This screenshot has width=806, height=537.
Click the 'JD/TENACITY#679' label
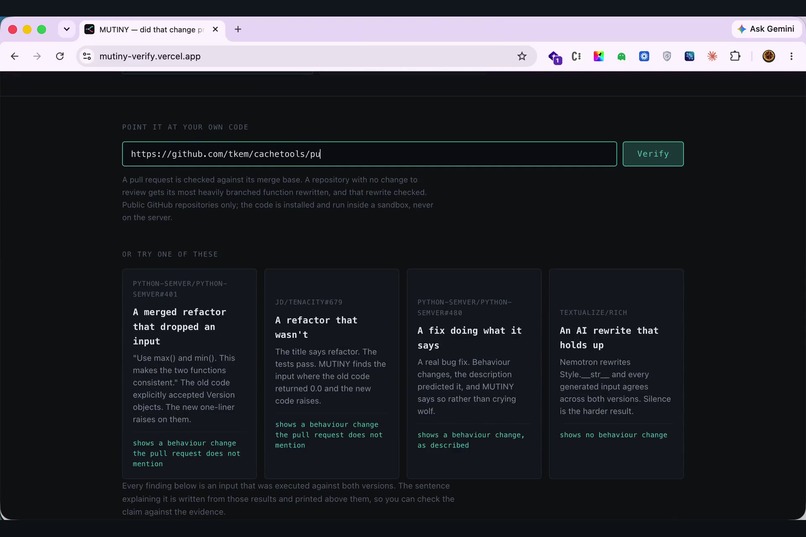pos(308,302)
